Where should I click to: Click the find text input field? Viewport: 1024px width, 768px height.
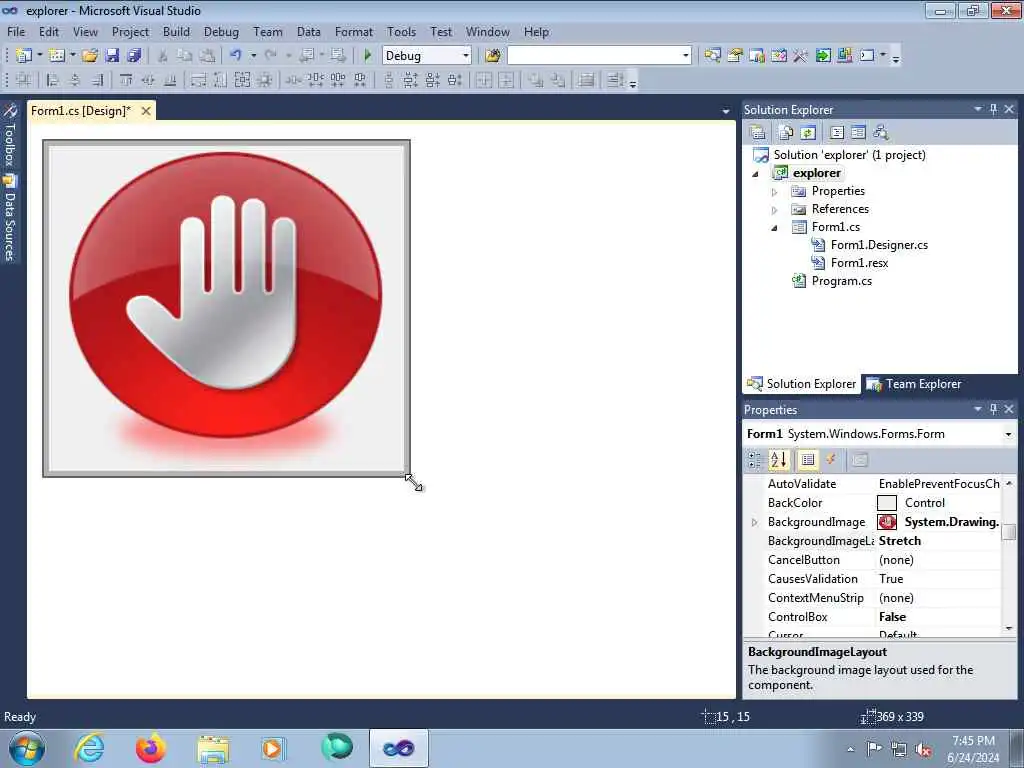pos(593,56)
